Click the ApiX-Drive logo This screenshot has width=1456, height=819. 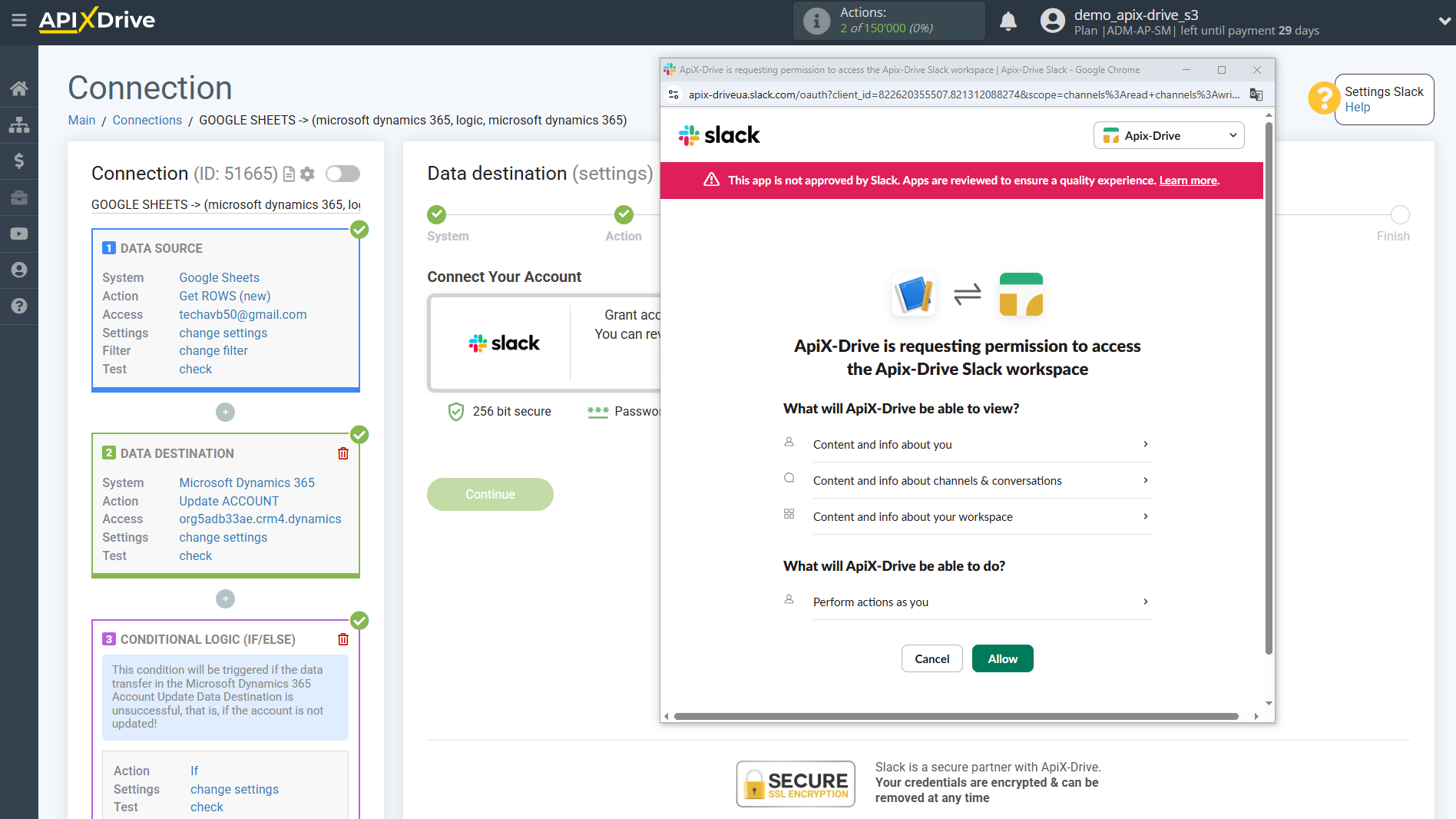[97, 20]
